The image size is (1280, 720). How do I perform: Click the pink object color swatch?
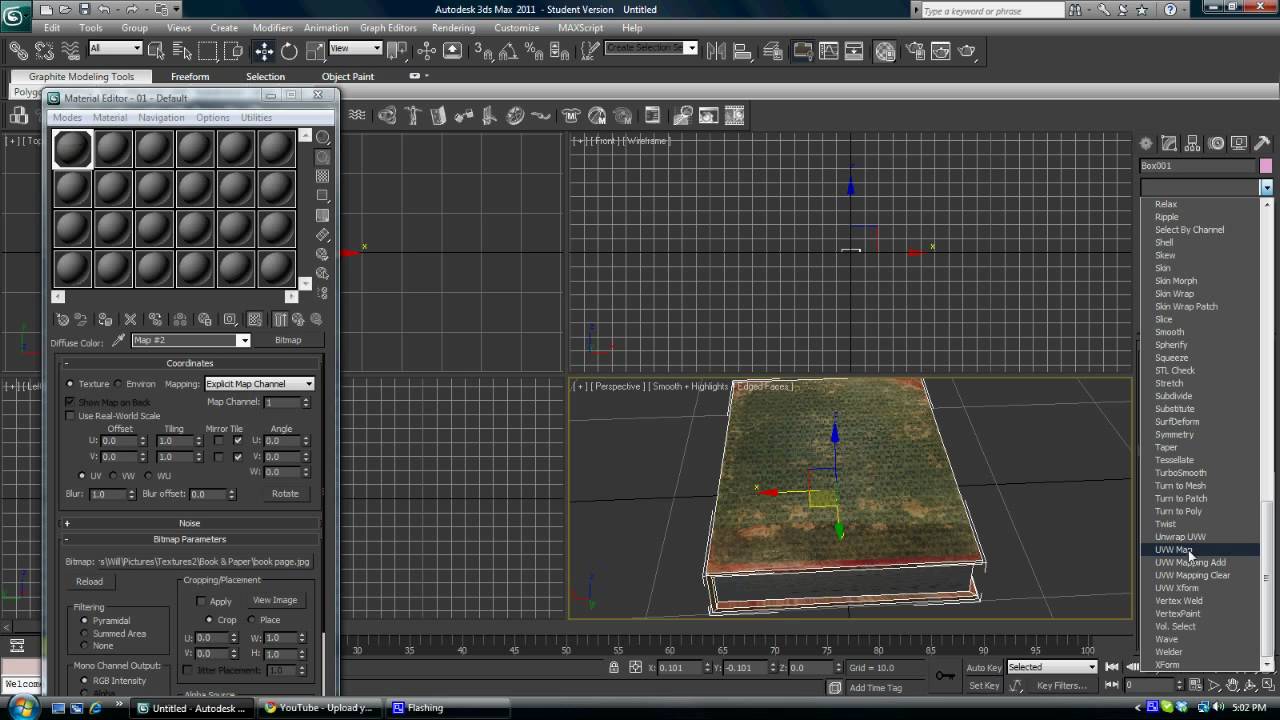coord(1266,166)
